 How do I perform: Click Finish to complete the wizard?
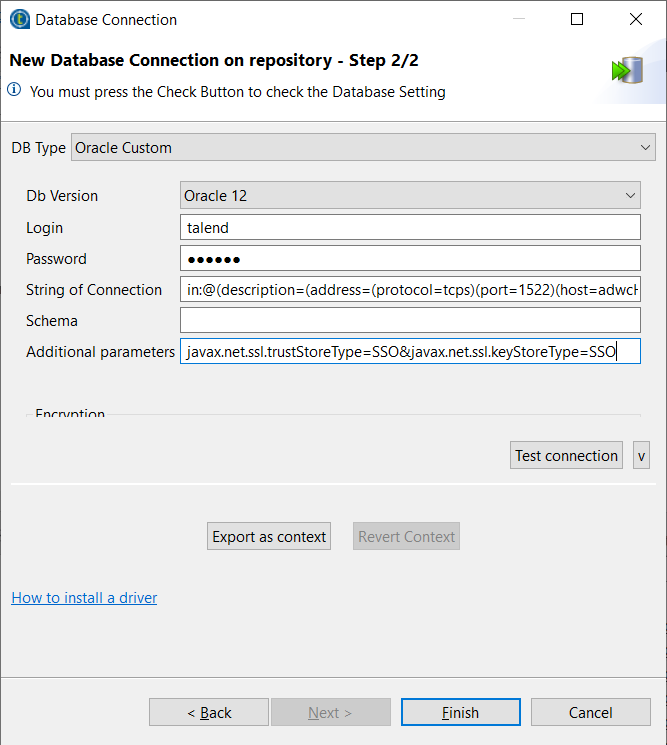point(460,713)
